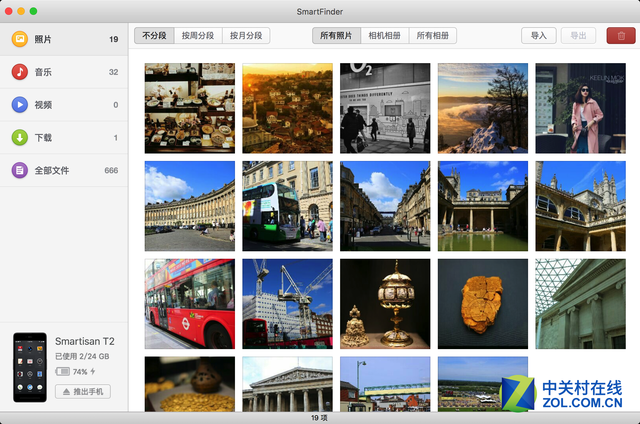
Task: Select the 不分段 grouping option
Action: 153,35
